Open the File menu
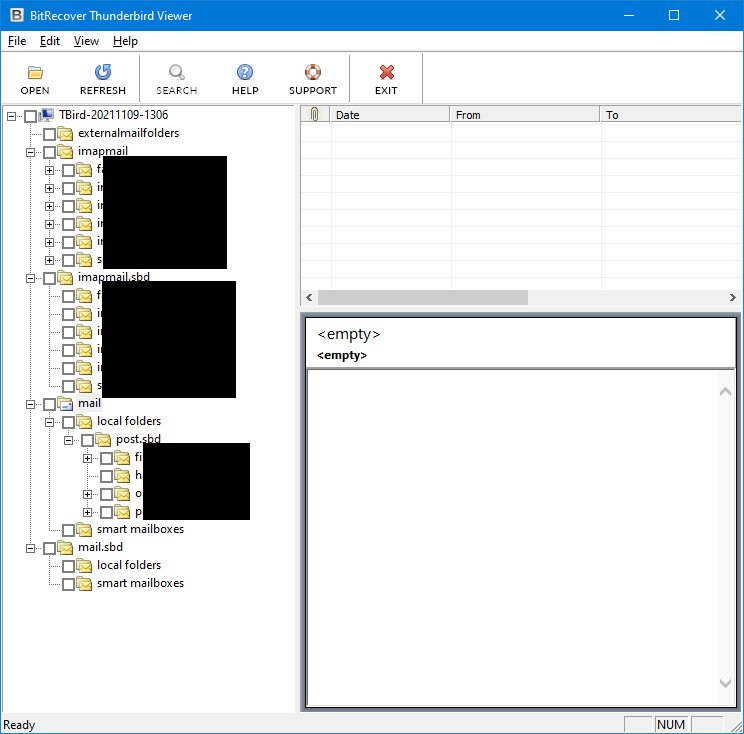This screenshot has width=744, height=734. [17, 41]
